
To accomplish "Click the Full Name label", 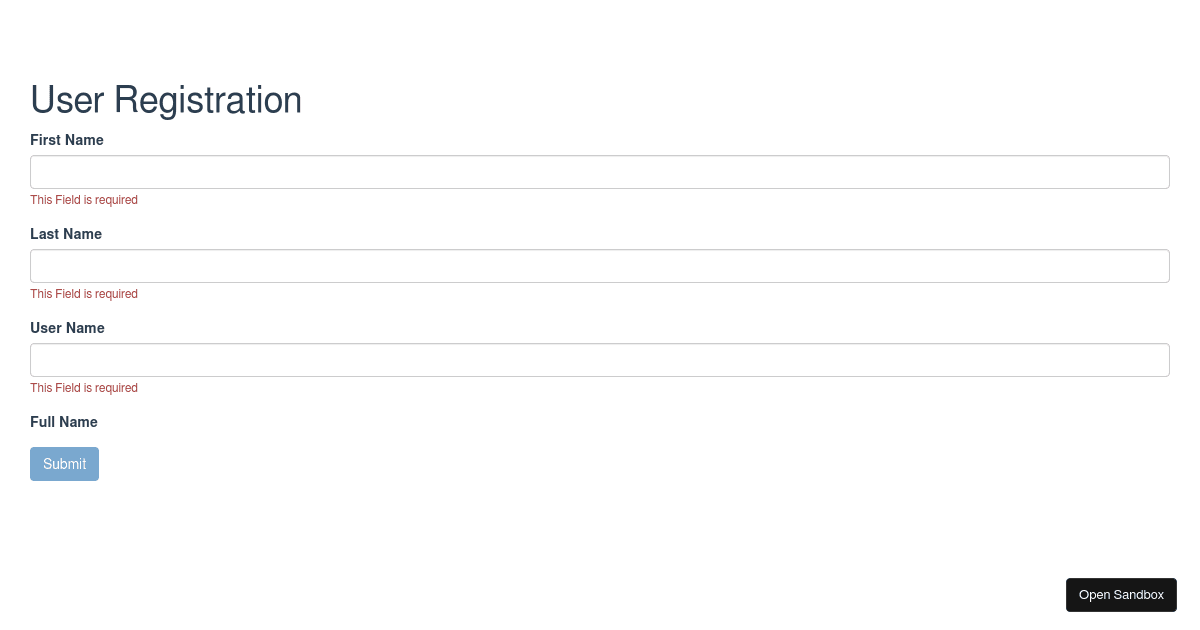I will click(64, 422).
